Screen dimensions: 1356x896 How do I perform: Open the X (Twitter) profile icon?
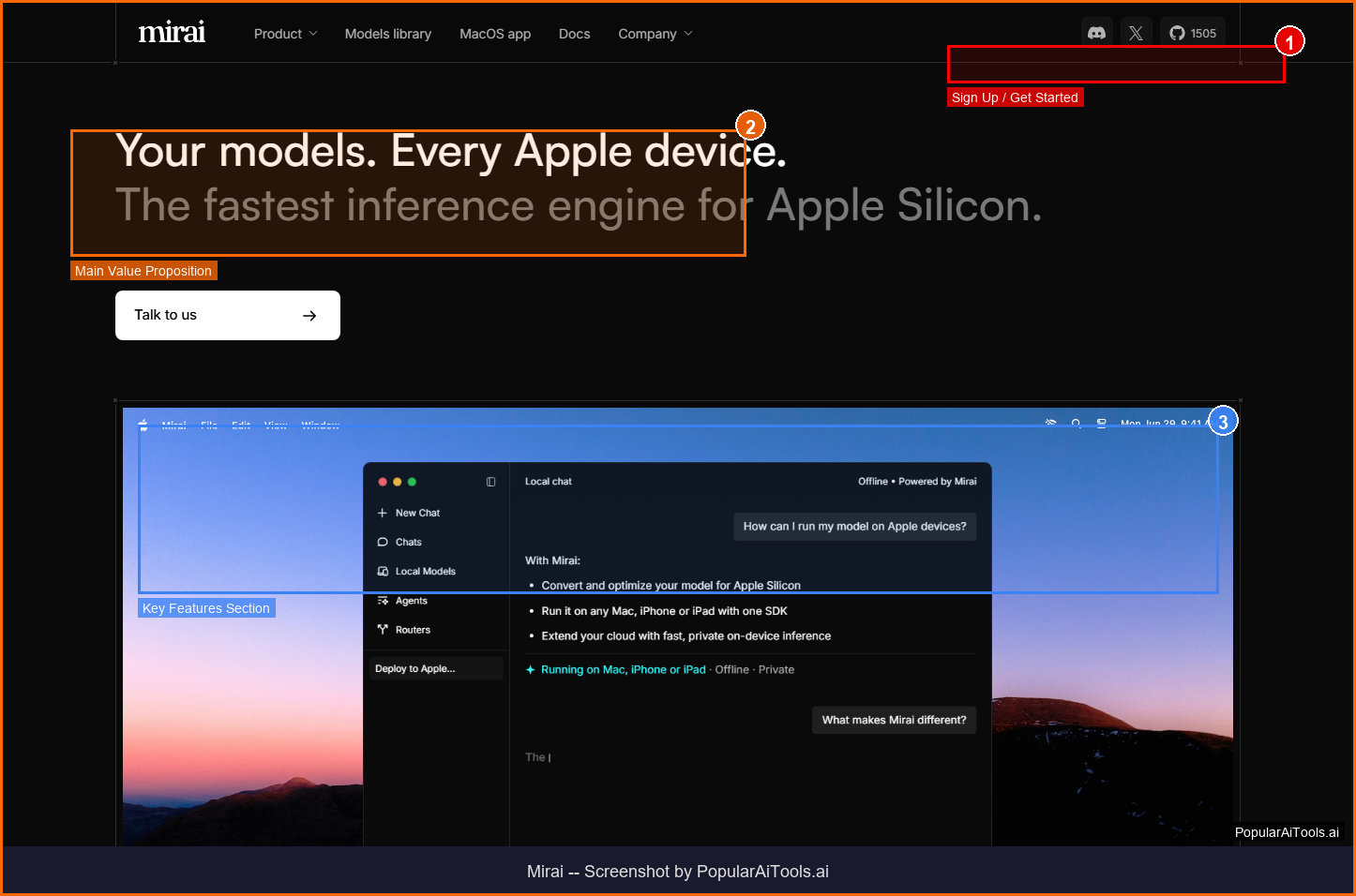click(1136, 33)
